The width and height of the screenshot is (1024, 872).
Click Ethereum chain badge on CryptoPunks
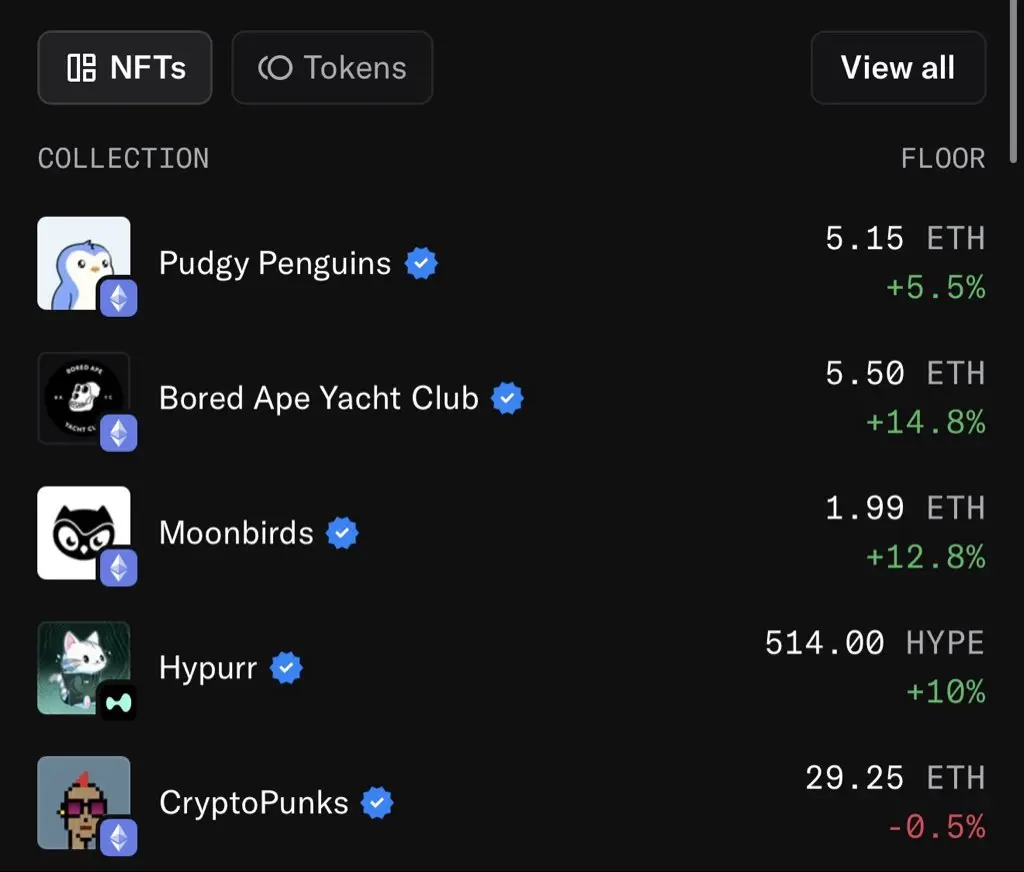pos(119,837)
